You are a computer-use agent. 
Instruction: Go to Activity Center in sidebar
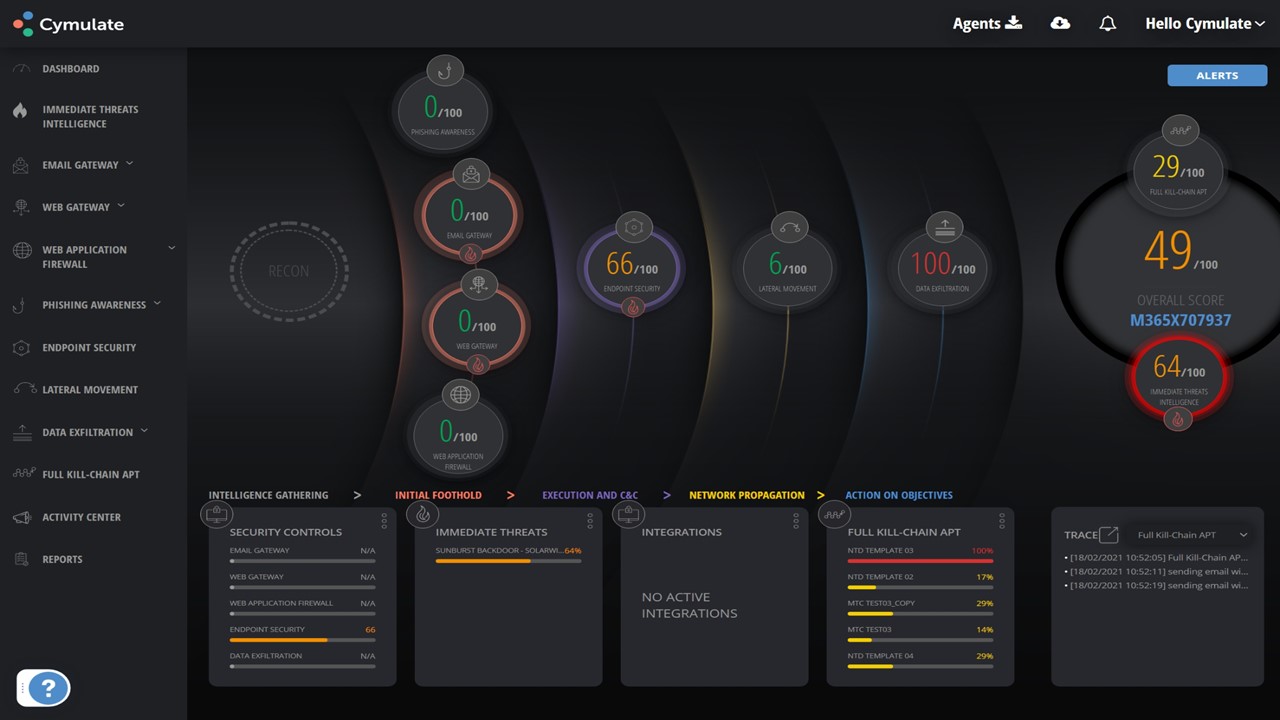[x=81, y=517]
